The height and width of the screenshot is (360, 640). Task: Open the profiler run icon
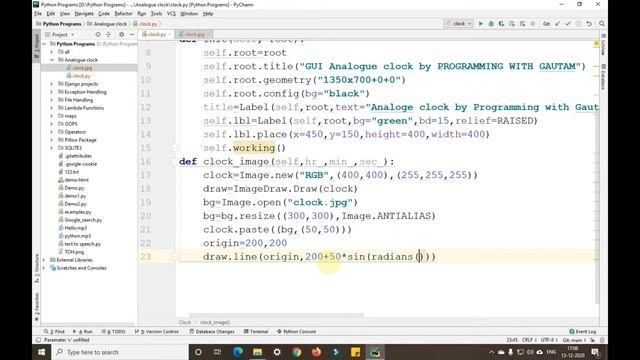tap(512, 24)
